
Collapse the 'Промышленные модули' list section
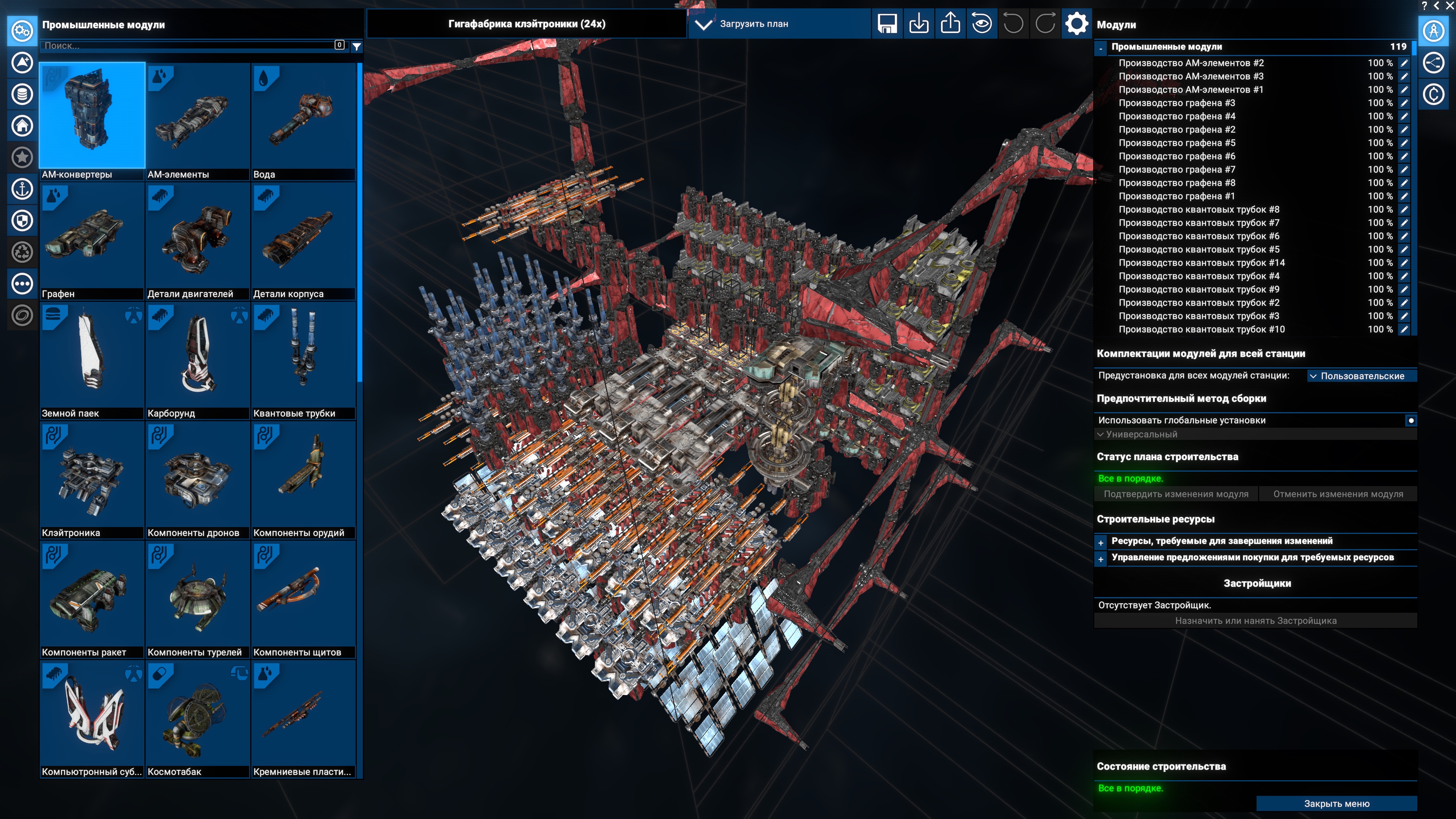click(1100, 47)
